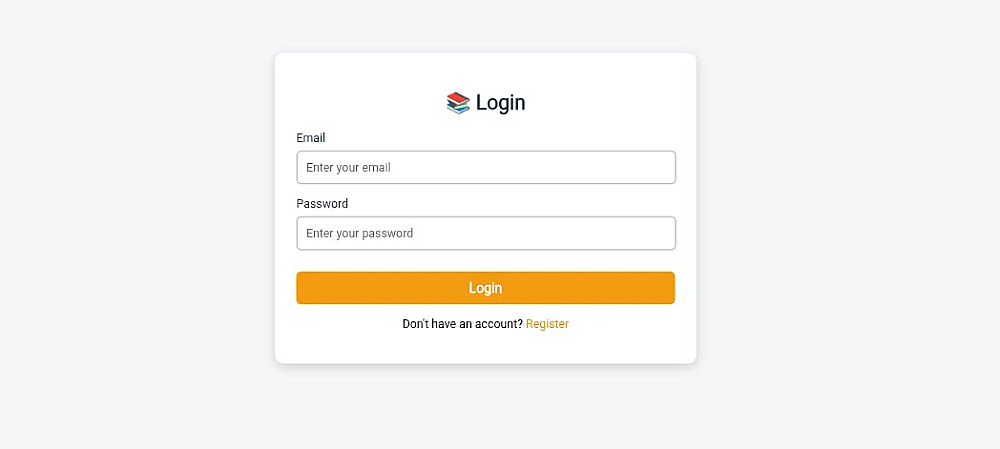Image resolution: width=1000 pixels, height=449 pixels.
Task: Go to account registration via Register
Action: pyautogui.click(x=547, y=324)
